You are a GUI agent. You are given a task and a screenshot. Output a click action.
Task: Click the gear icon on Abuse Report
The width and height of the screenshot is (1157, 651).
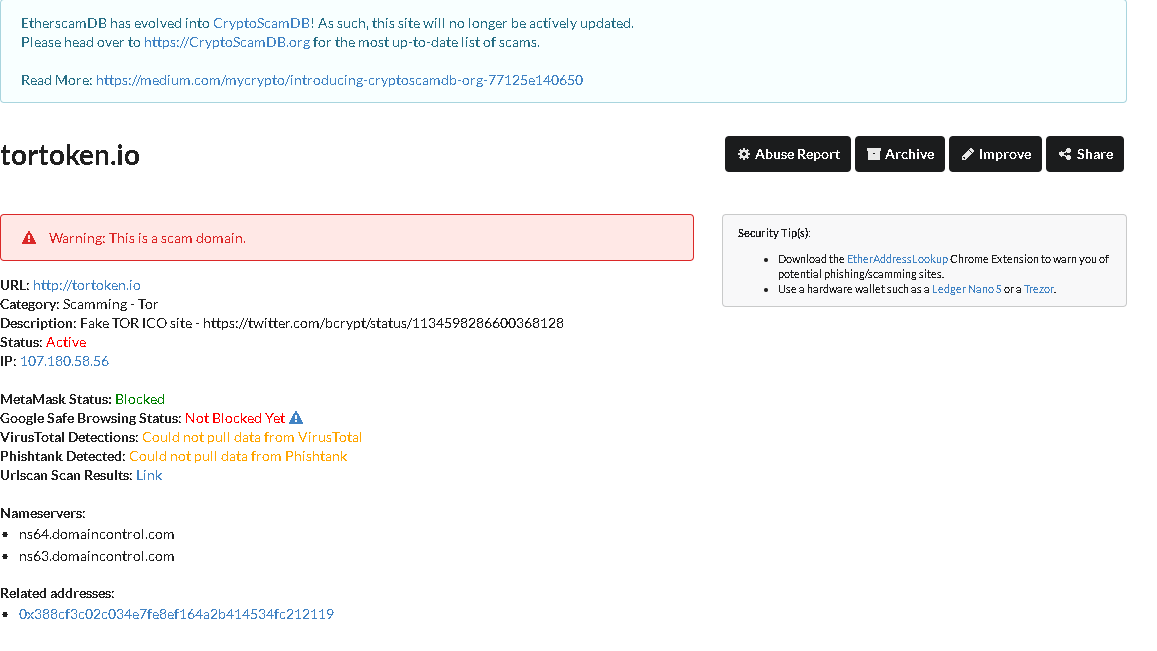point(744,154)
